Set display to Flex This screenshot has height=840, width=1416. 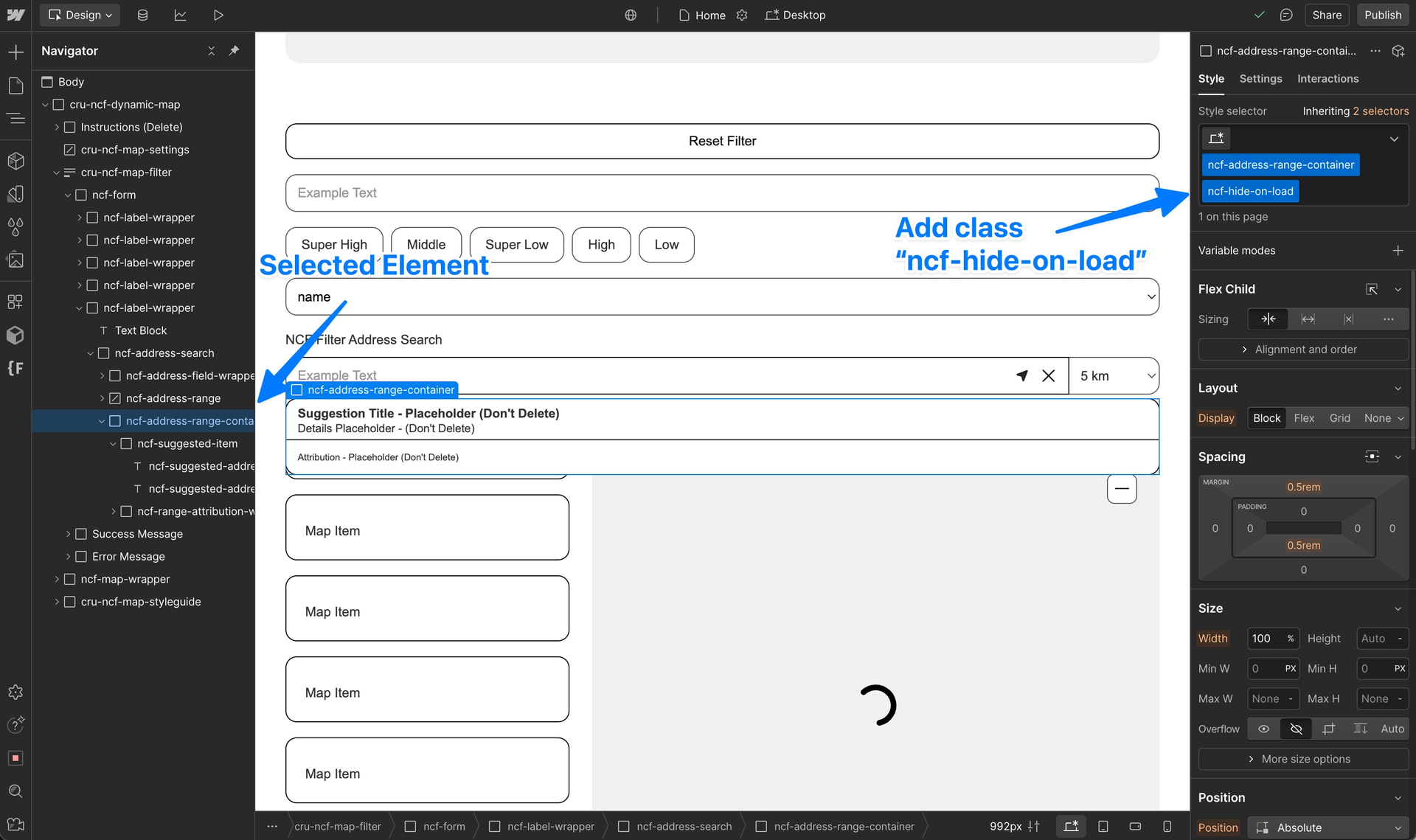coord(1304,418)
